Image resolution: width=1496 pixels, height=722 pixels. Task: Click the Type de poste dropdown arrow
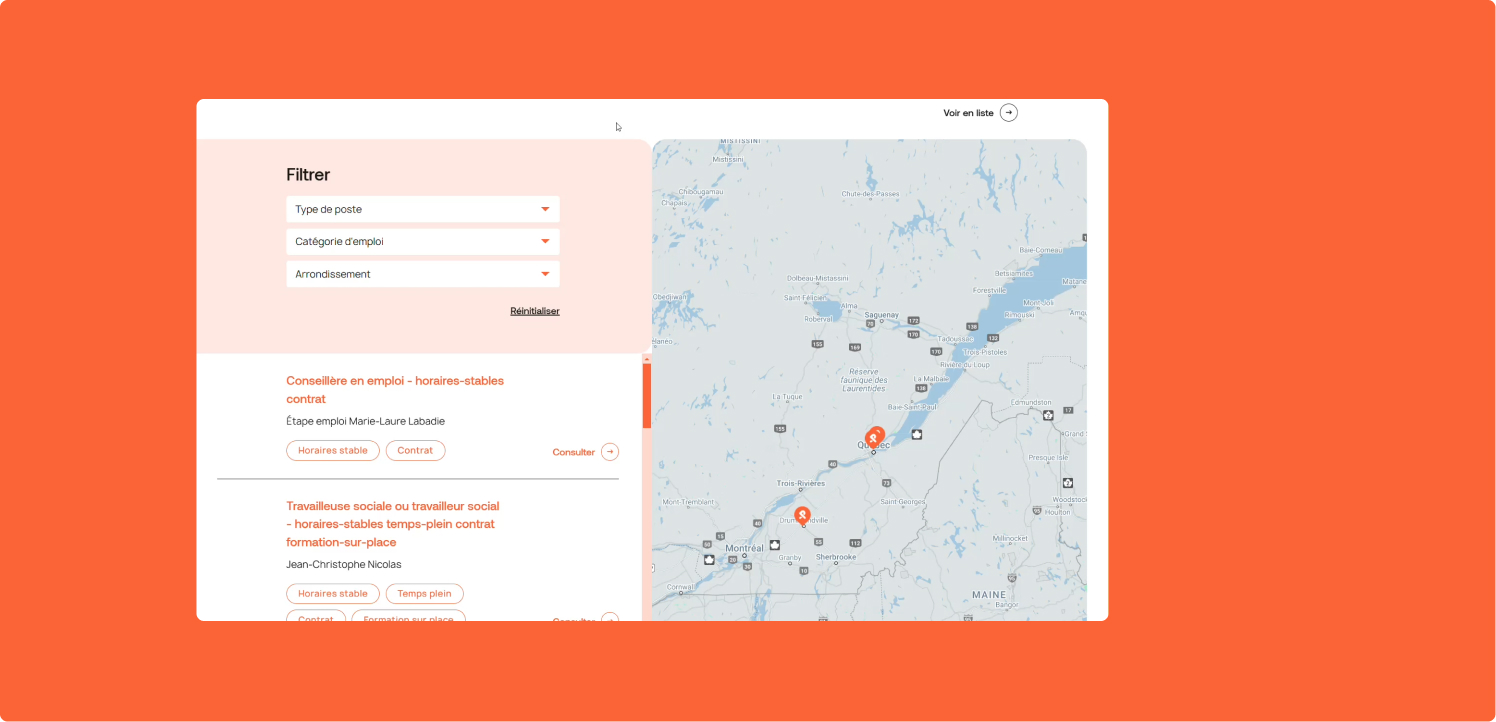[x=545, y=209]
